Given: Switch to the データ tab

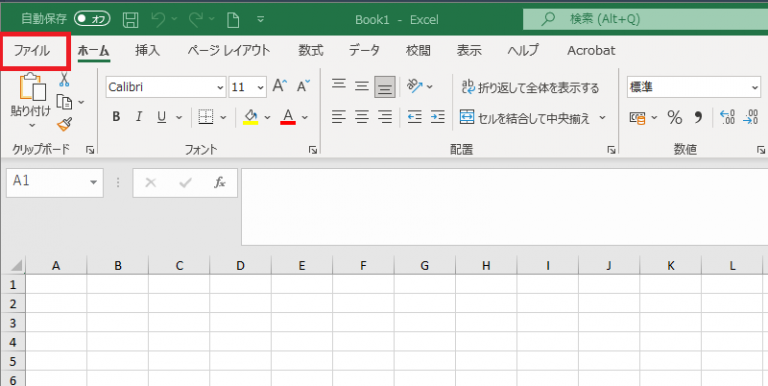Looking at the screenshot, I should tap(364, 50).
